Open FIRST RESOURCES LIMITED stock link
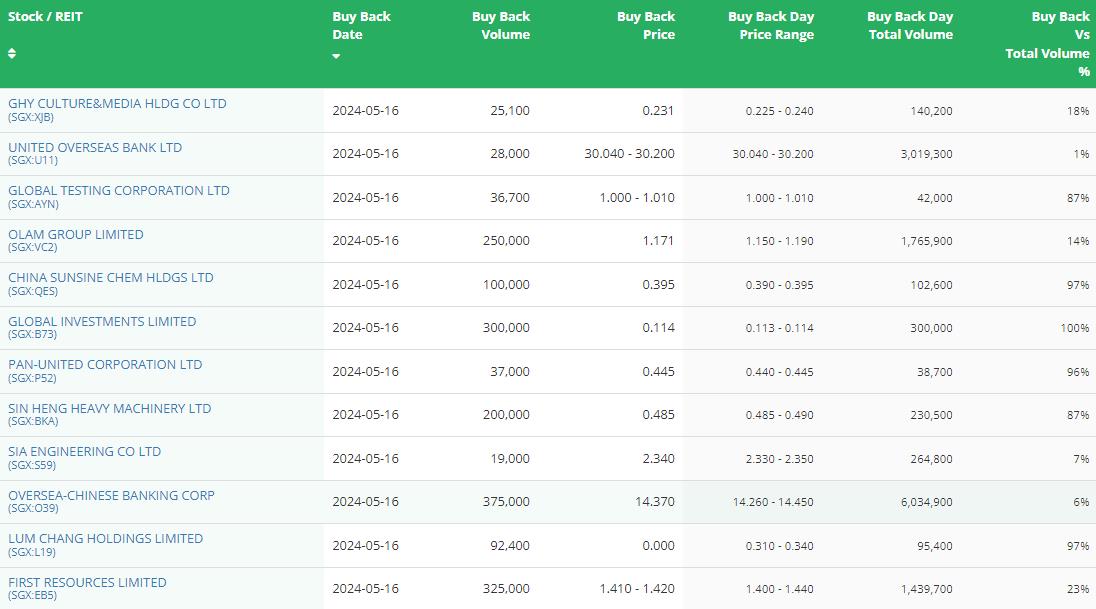1096x609 pixels. click(x=87, y=582)
